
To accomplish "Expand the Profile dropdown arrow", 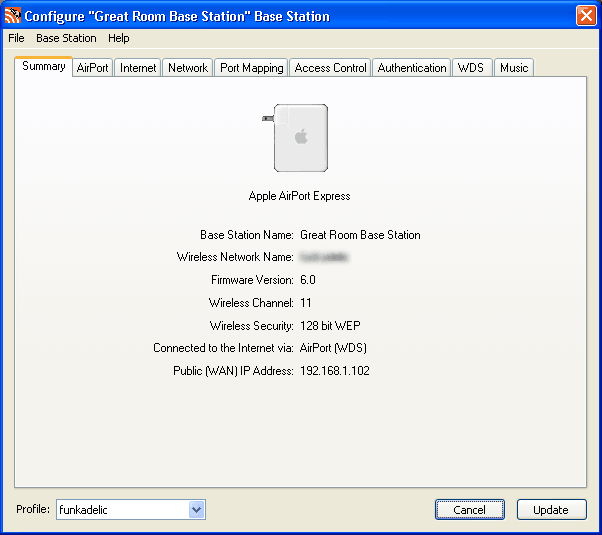I will [x=196, y=510].
